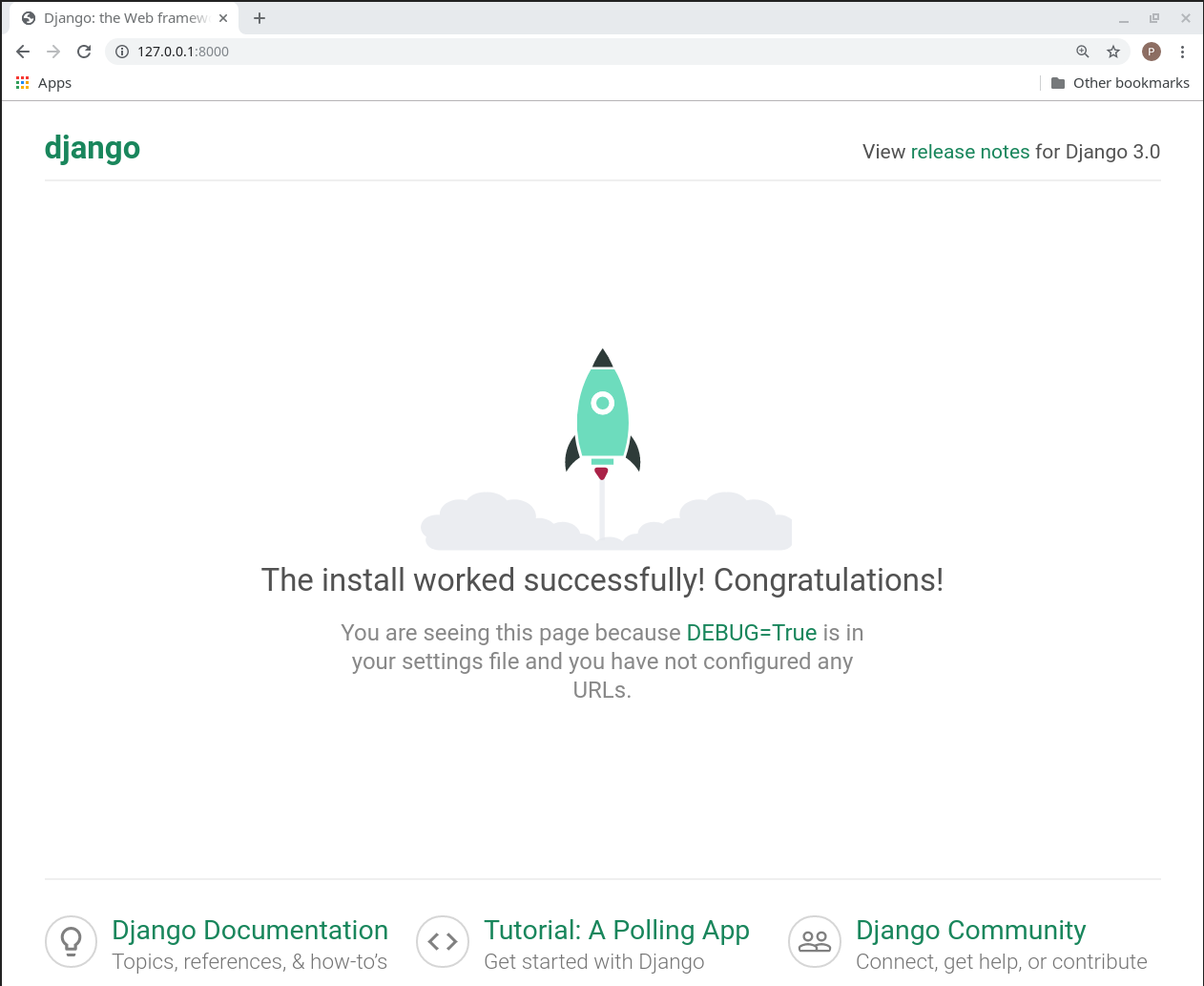Image resolution: width=1204 pixels, height=986 pixels.
Task: Open the Django Documentation link
Action: coord(250,930)
